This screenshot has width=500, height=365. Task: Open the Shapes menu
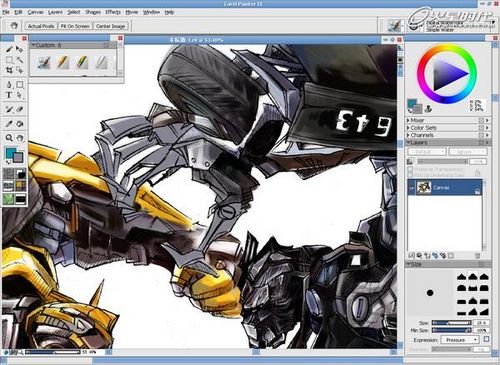click(93, 12)
